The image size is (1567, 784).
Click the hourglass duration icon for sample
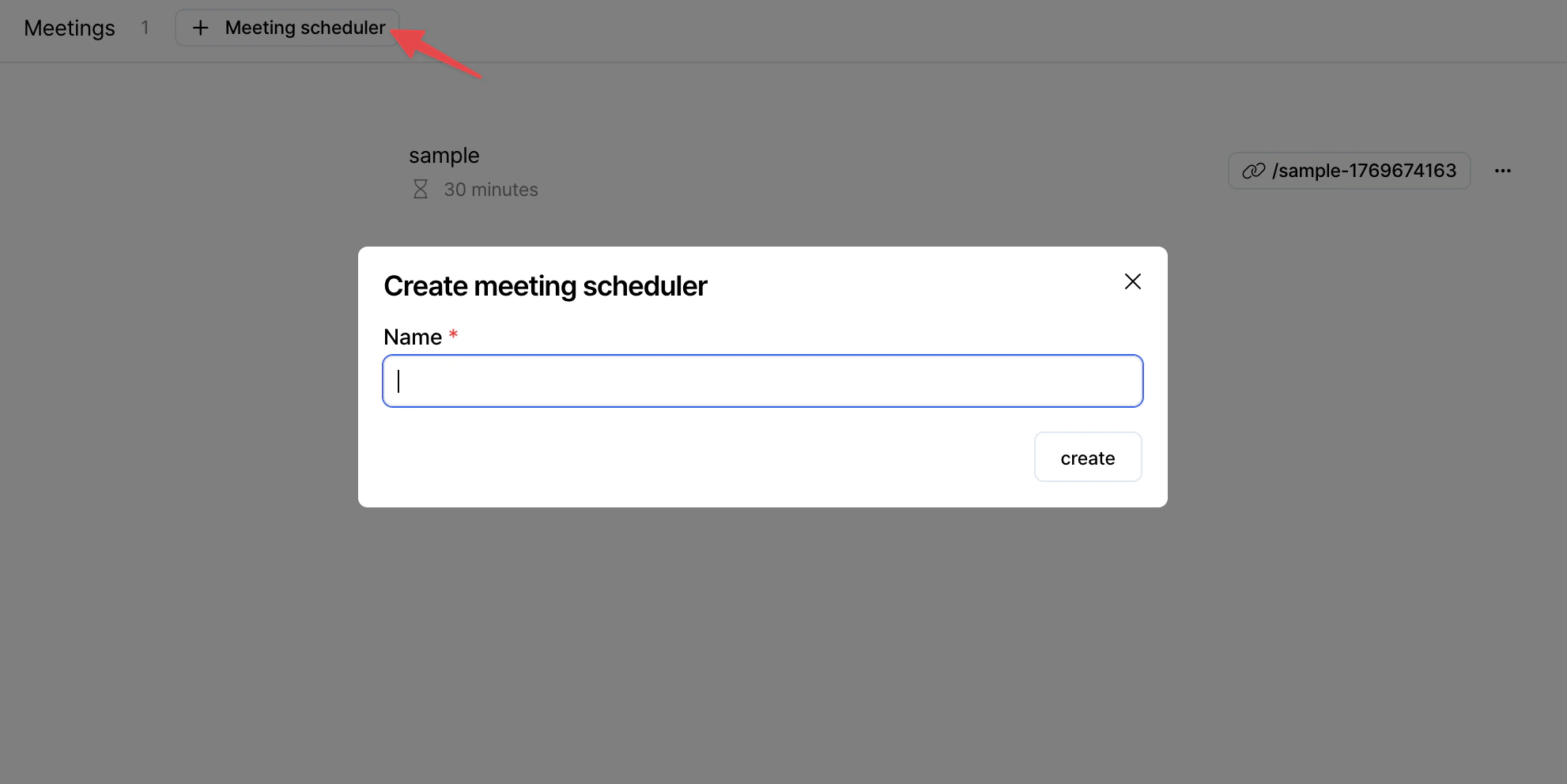coord(421,189)
